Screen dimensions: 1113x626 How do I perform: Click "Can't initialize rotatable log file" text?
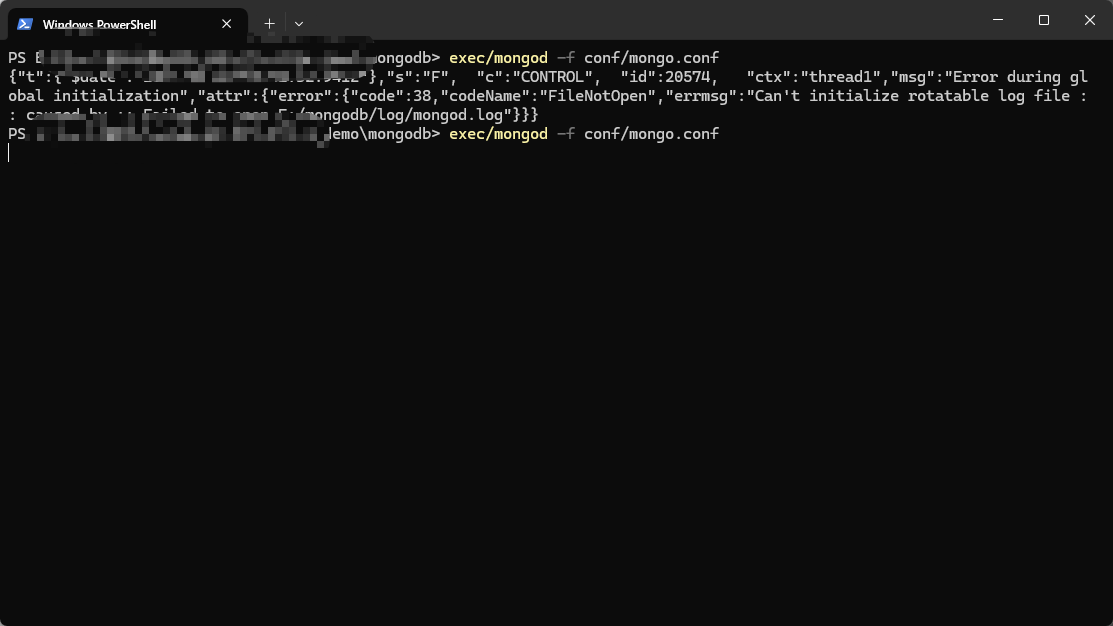coord(912,96)
